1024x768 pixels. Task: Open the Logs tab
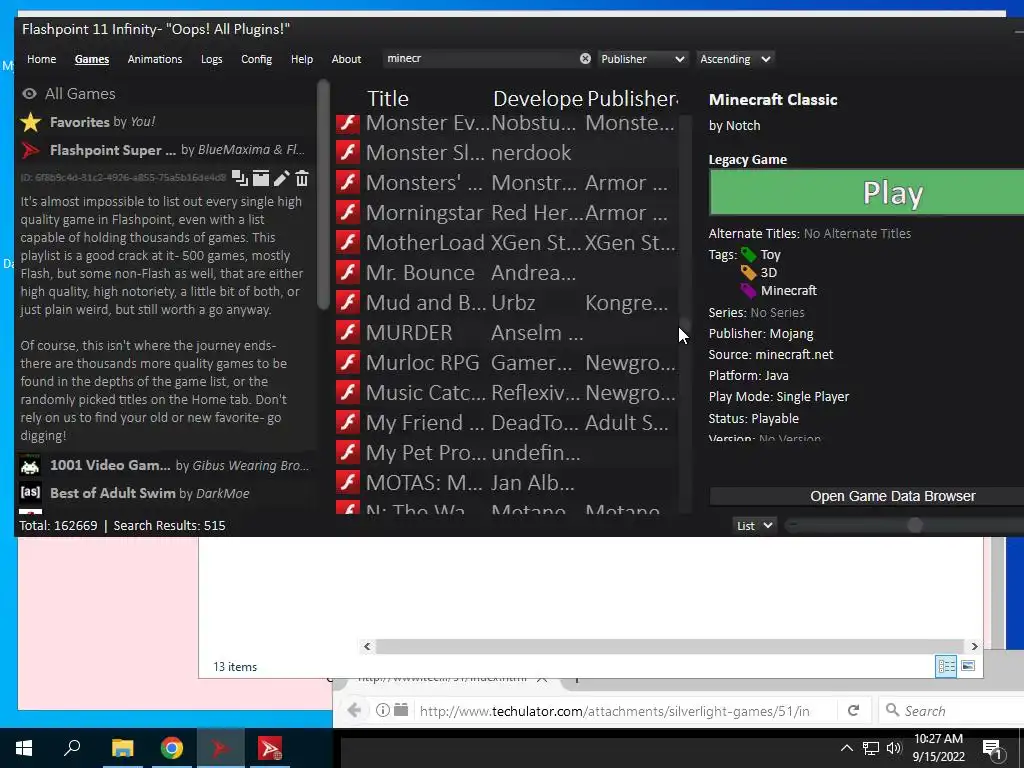212,59
